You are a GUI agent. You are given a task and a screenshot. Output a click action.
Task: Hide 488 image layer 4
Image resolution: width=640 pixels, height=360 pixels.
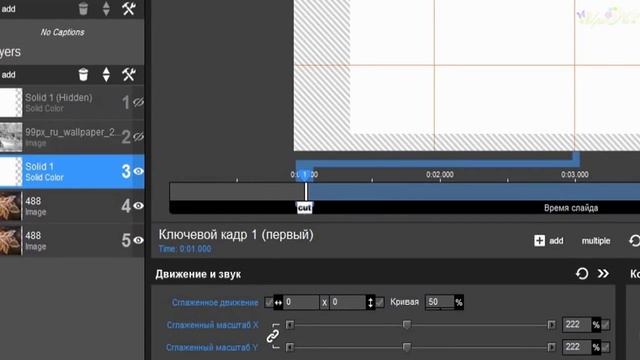tap(138, 206)
